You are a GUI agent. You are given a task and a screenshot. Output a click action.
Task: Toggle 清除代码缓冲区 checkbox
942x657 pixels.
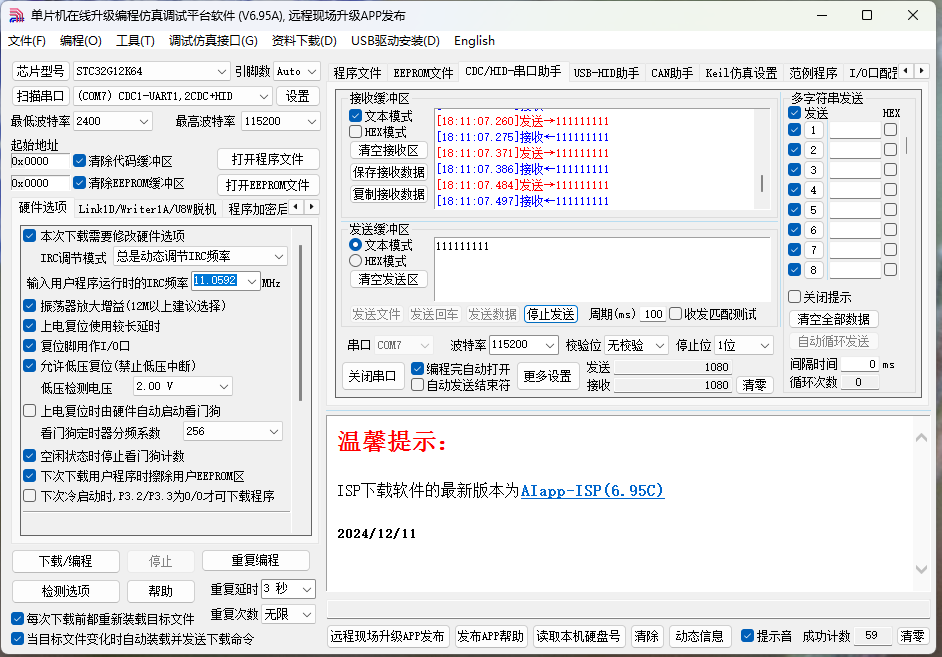pyautogui.click(x=79, y=161)
